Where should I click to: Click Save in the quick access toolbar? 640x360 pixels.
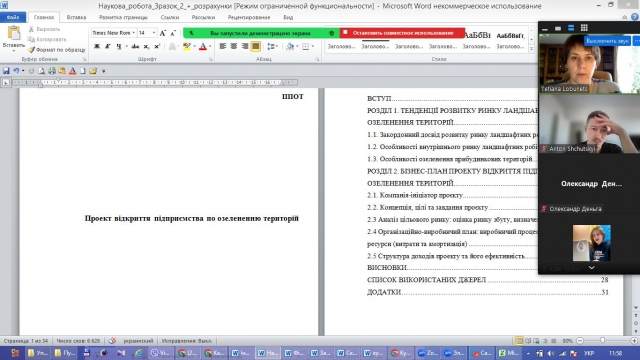click(x=6, y=71)
